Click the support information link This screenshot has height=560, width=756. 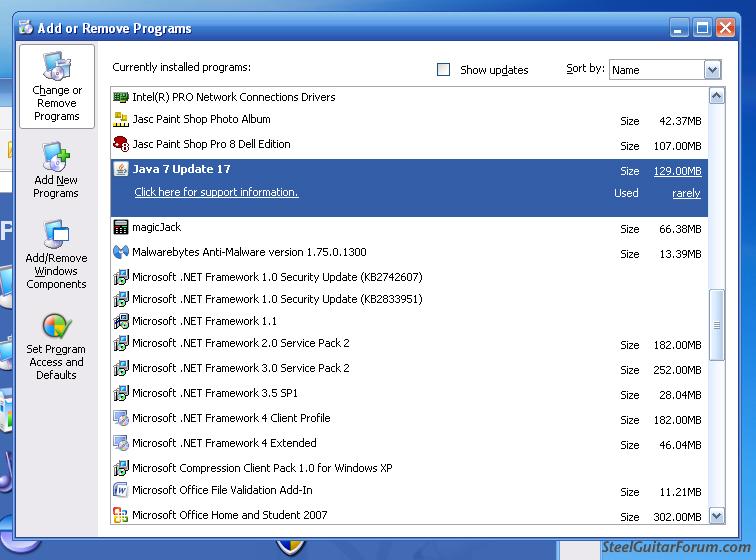point(216,192)
